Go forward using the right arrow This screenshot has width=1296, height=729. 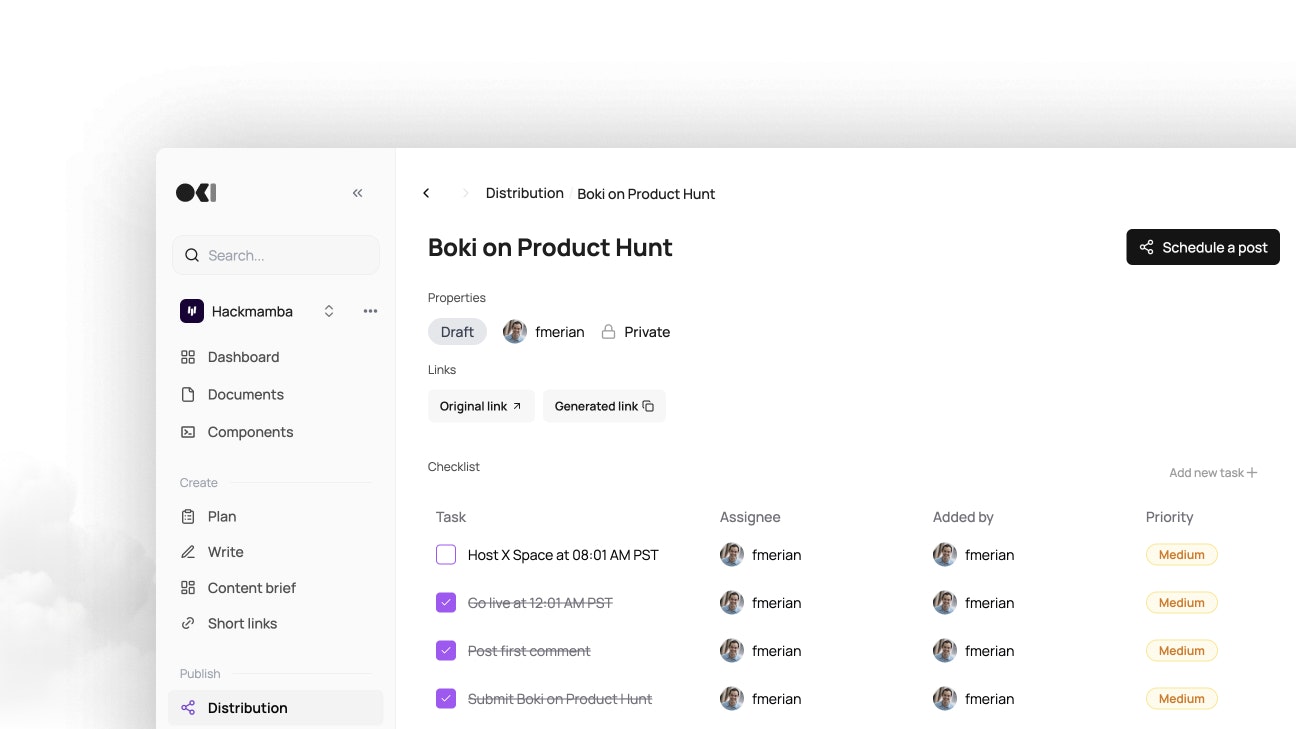coord(465,193)
